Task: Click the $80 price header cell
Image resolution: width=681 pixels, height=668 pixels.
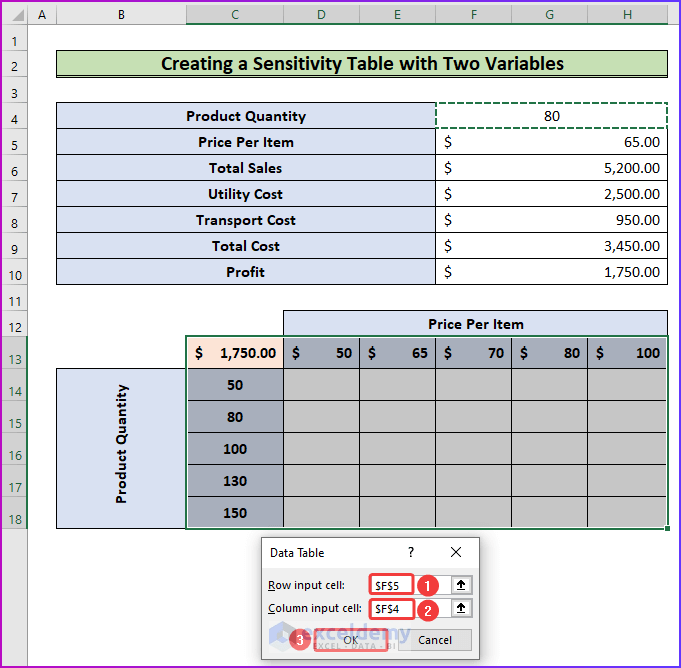Action: 549,353
